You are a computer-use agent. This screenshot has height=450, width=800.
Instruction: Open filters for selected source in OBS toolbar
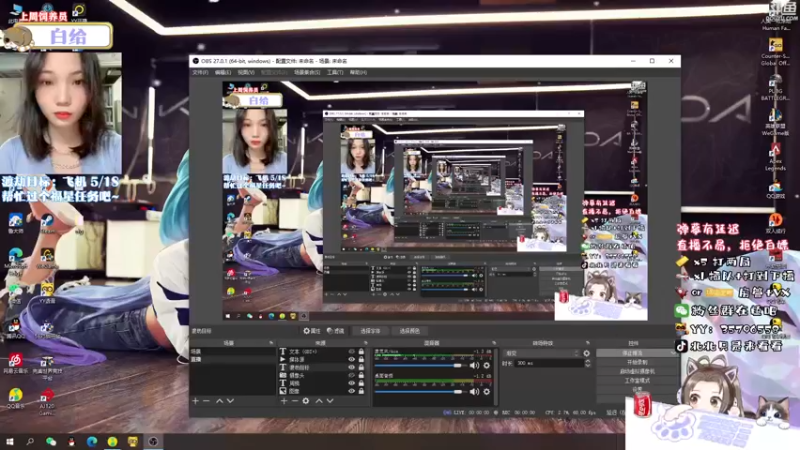(x=336, y=331)
